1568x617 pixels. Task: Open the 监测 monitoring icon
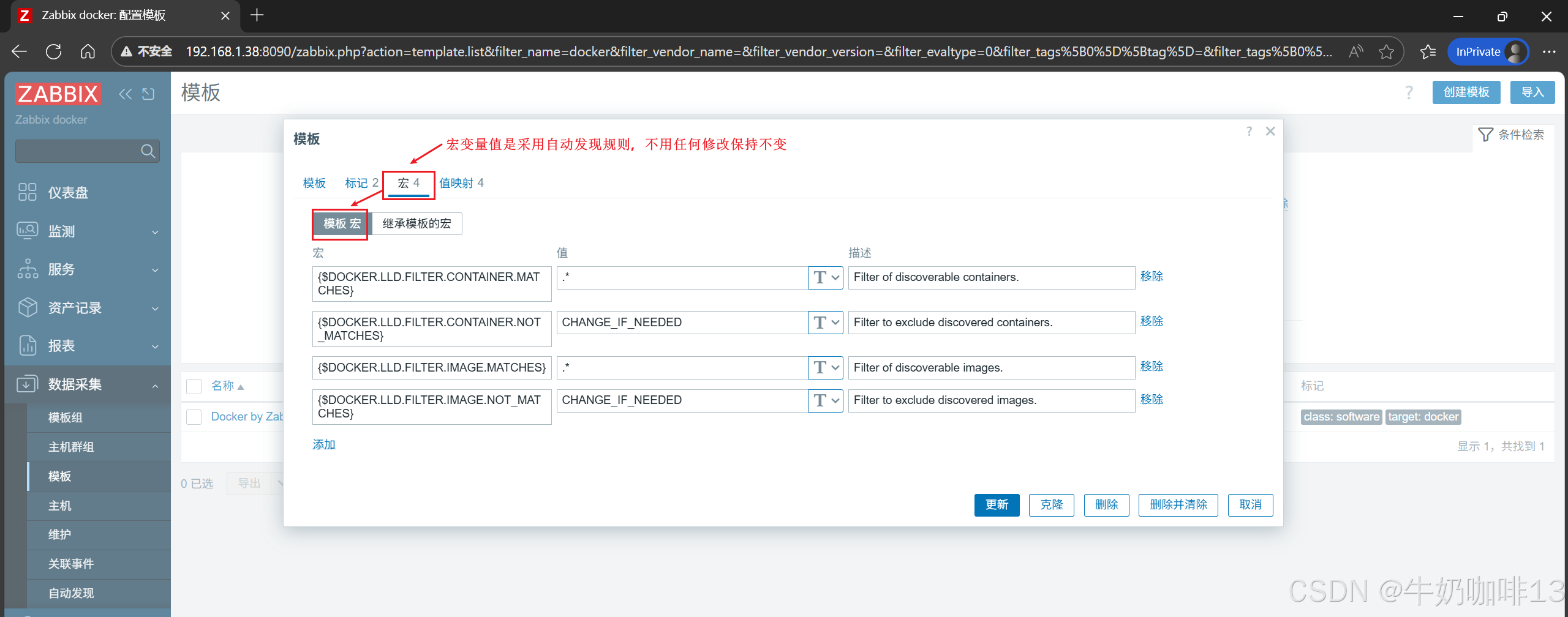click(28, 231)
